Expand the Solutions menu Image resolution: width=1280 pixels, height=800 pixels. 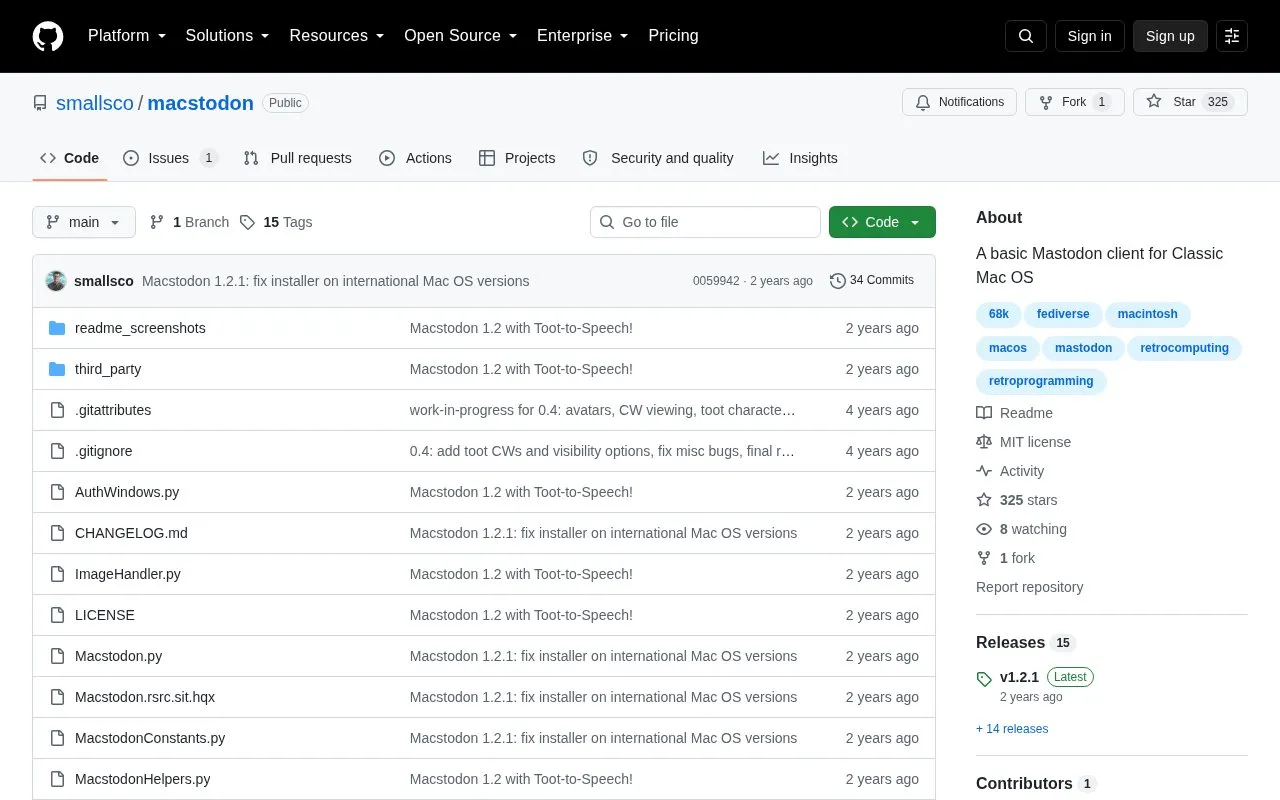tap(227, 36)
